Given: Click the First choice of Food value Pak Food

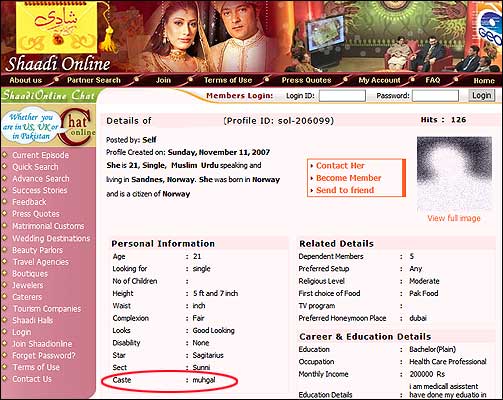Looking at the screenshot, I should point(423,293).
